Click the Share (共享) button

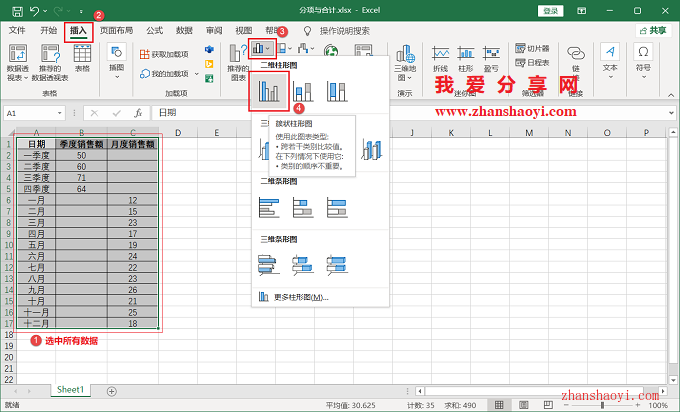653,30
